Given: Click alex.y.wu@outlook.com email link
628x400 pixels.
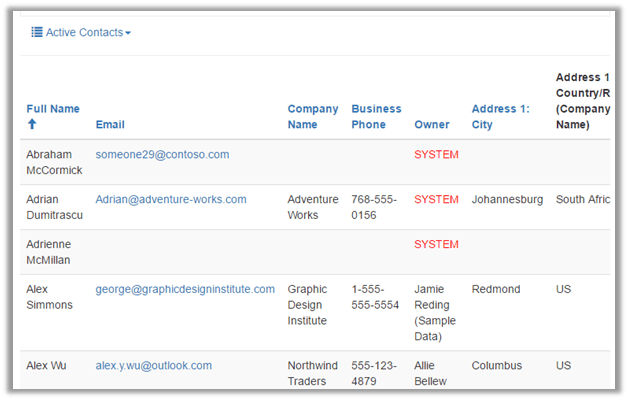Looking at the screenshot, I should (154, 366).
